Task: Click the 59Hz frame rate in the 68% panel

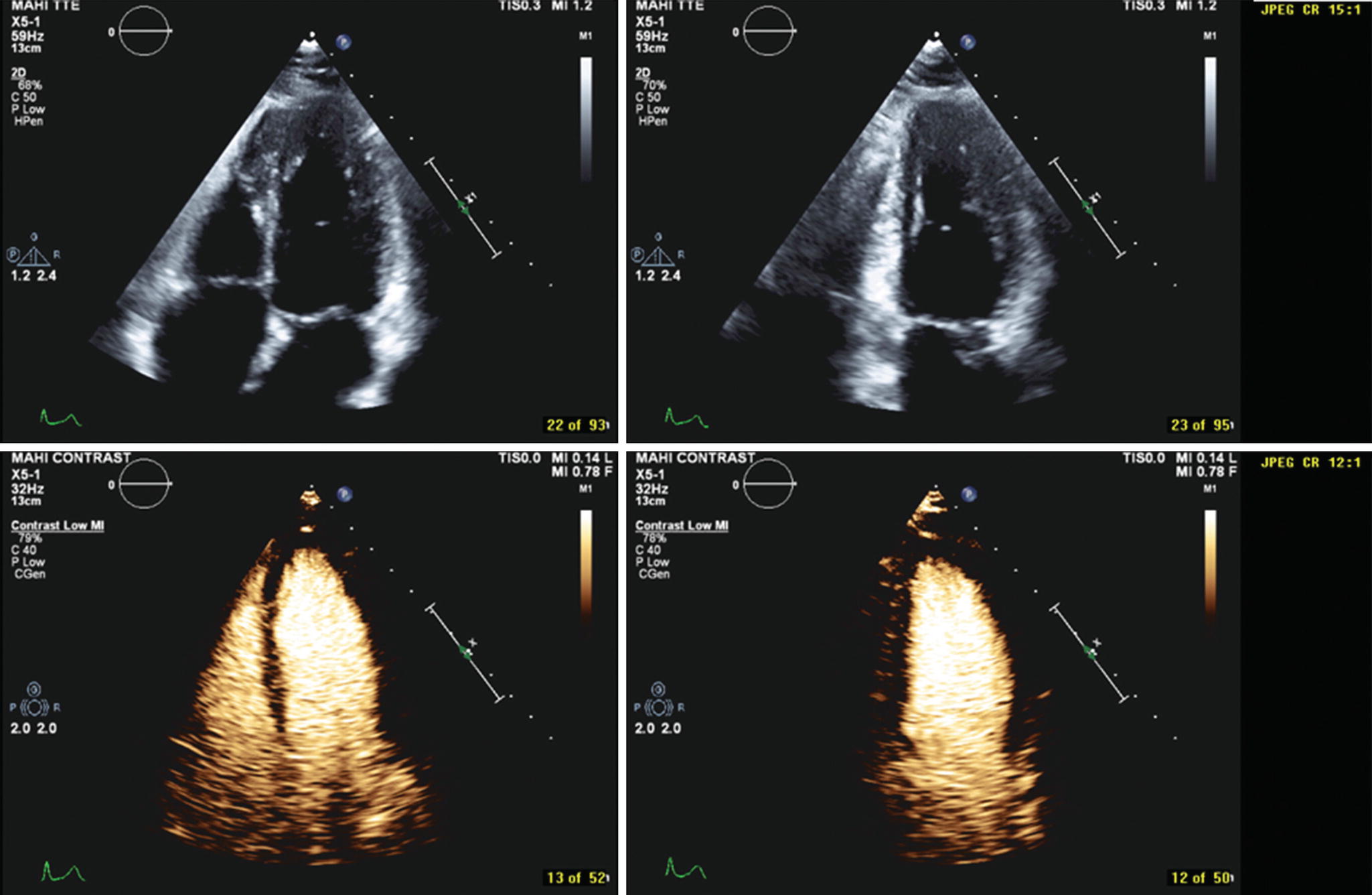Action: click(x=27, y=36)
